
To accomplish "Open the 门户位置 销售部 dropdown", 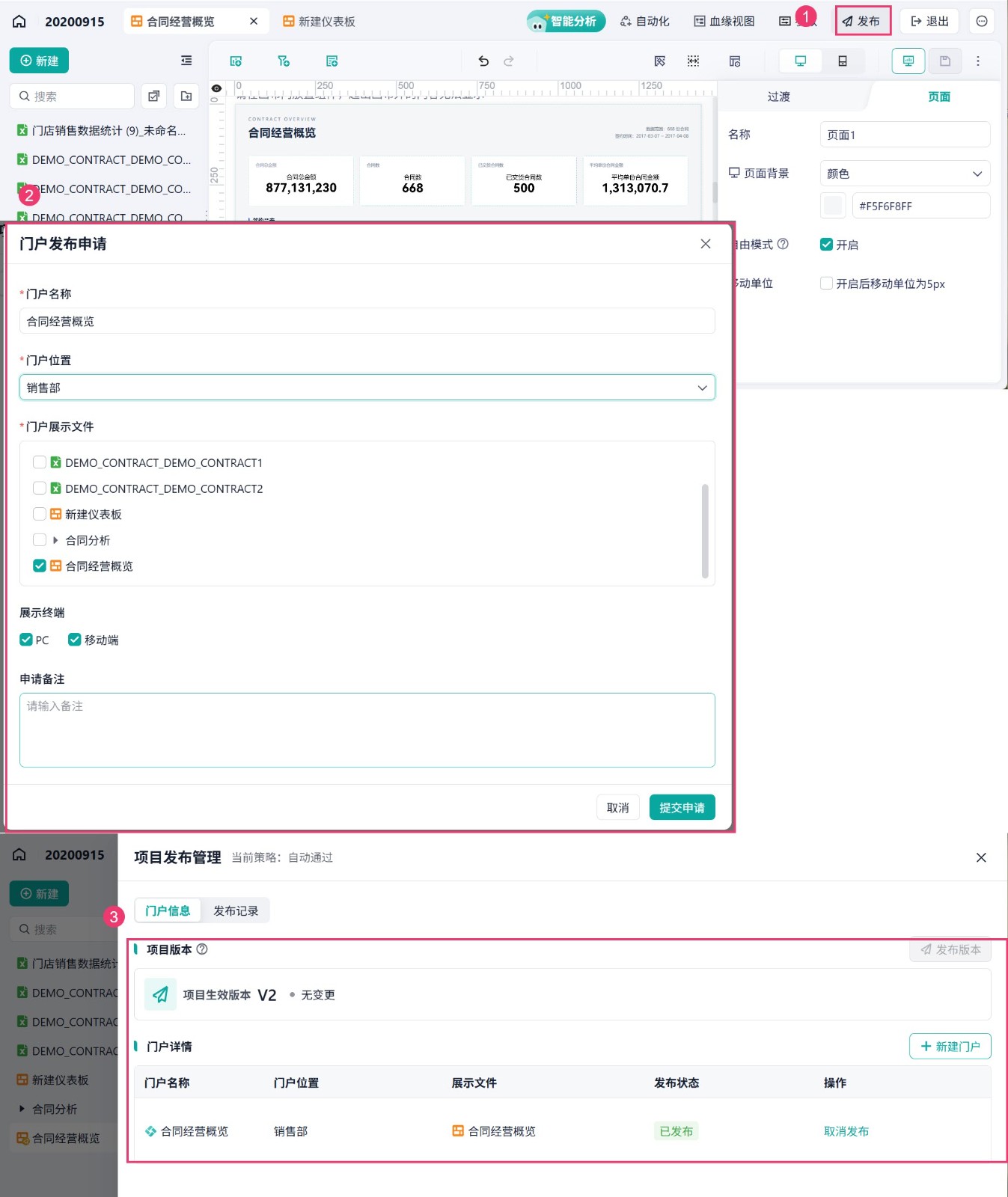I will click(367, 388).
